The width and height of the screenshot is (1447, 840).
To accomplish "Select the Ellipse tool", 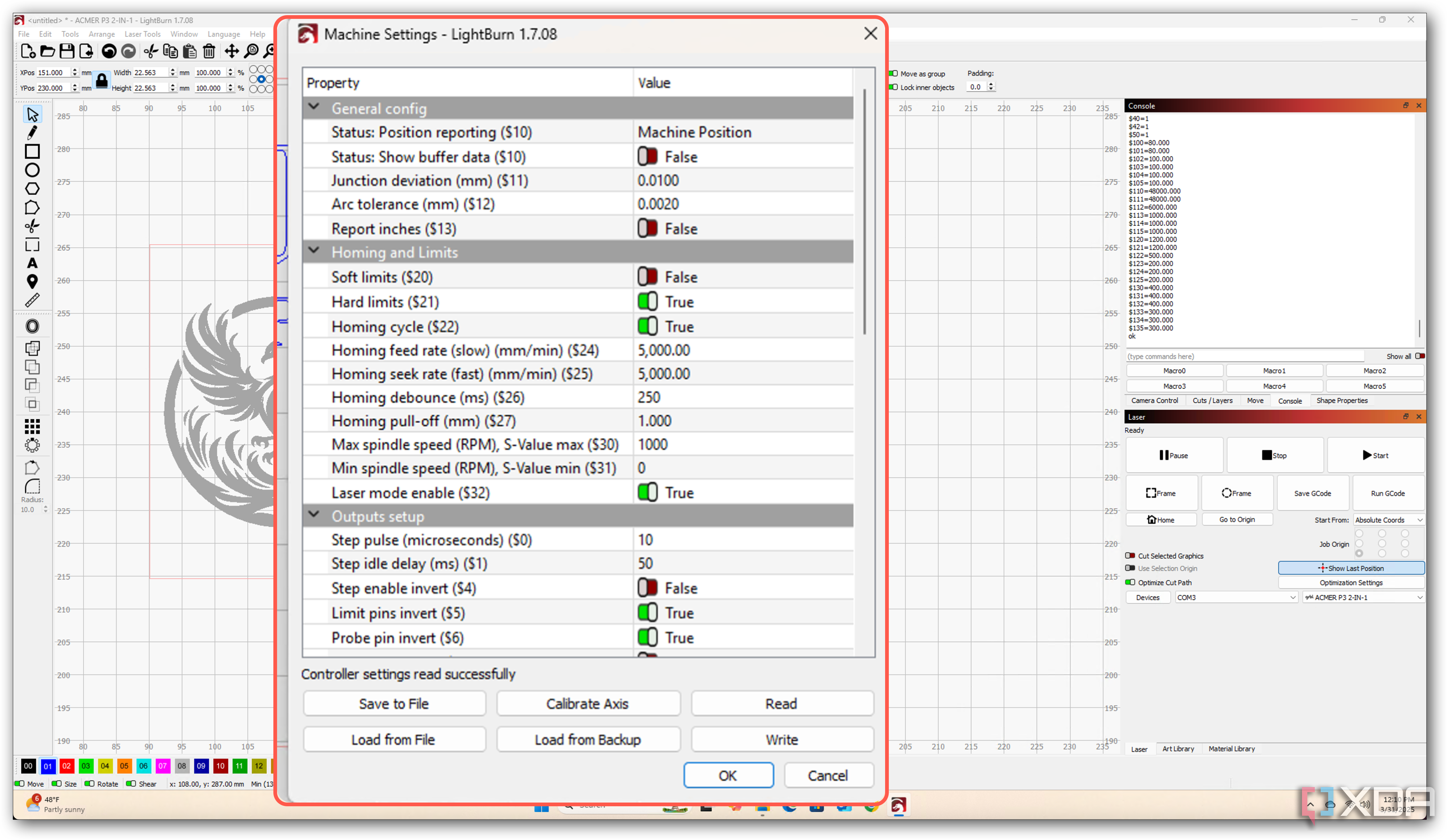I will (x=32, y=170).
